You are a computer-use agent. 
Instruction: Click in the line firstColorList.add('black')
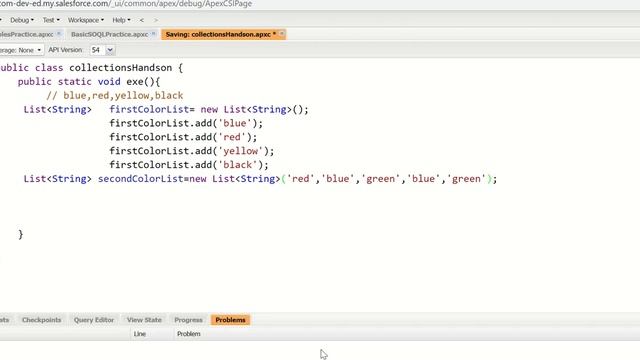click(x=189, y=165)
